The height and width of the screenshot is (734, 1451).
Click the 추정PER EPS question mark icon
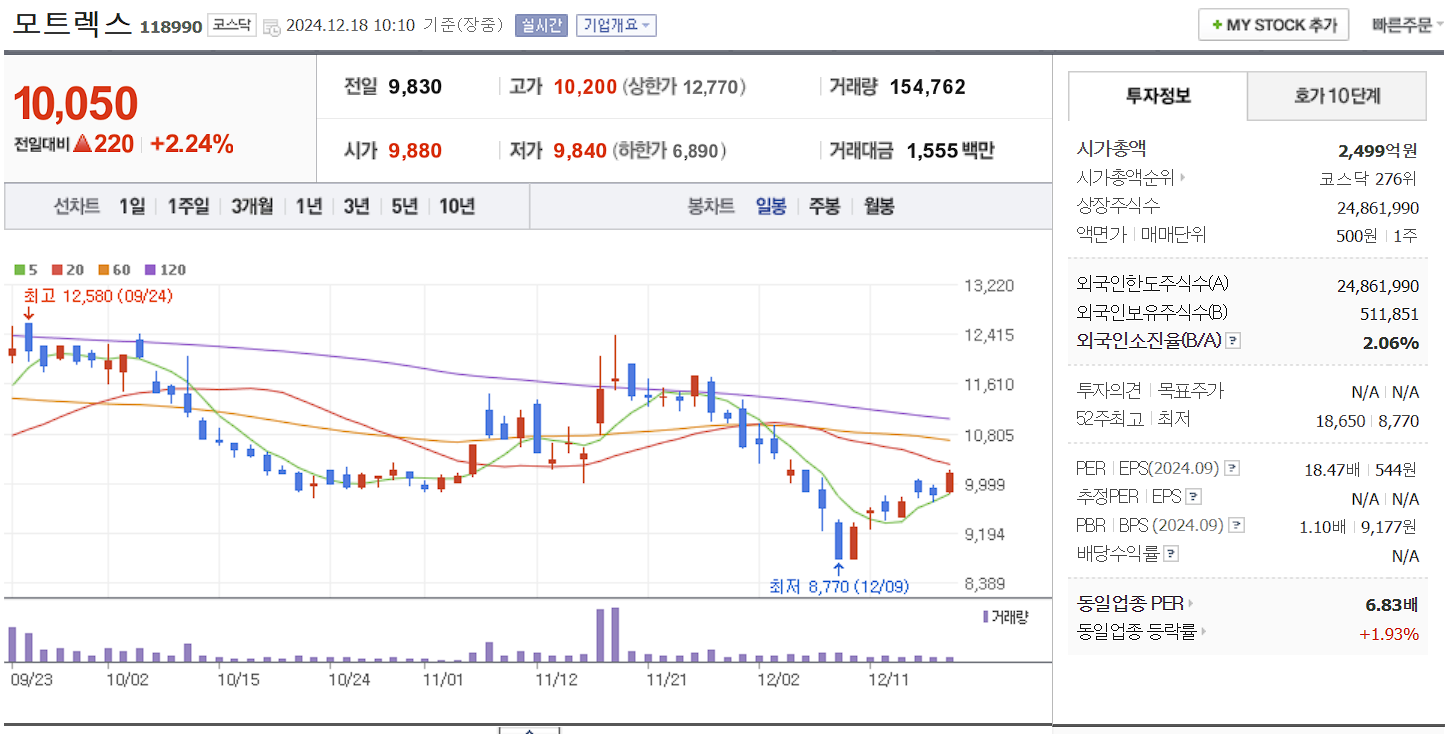pyautogui.click(x=1193, y=496)
